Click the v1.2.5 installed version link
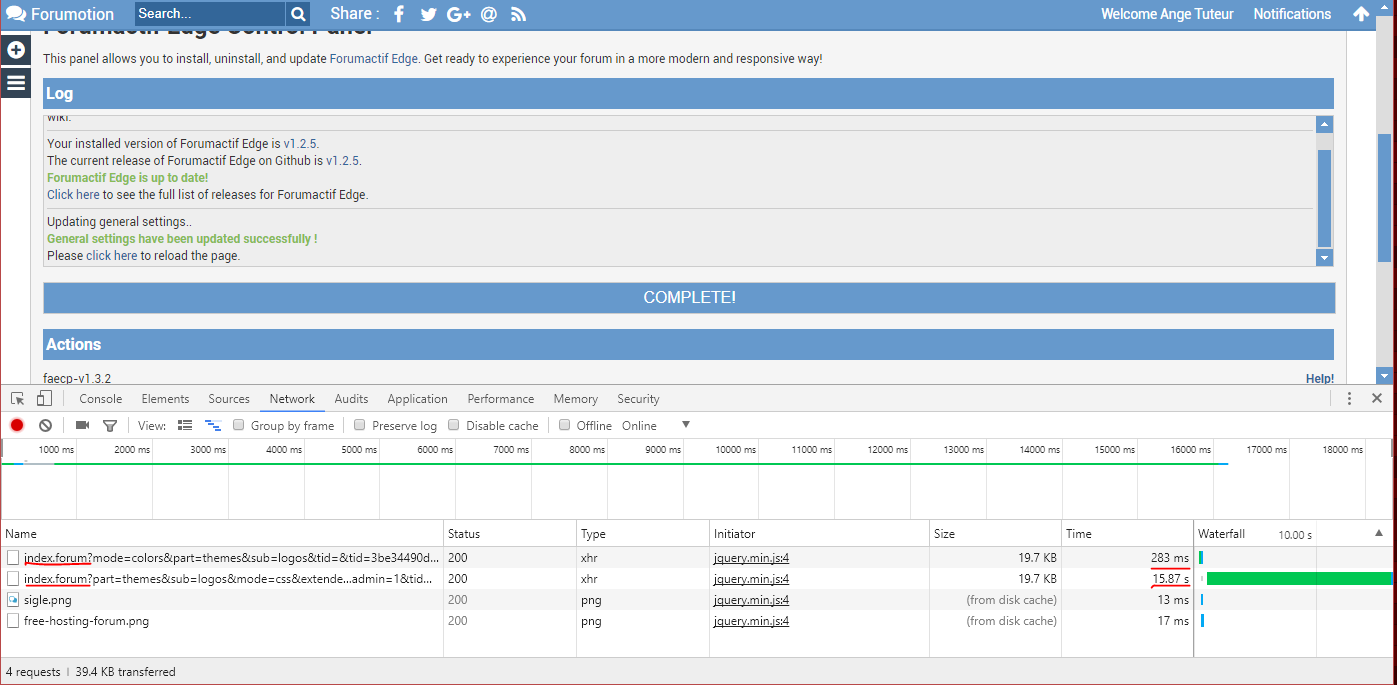1397x685 pixels. pos(300,144)
